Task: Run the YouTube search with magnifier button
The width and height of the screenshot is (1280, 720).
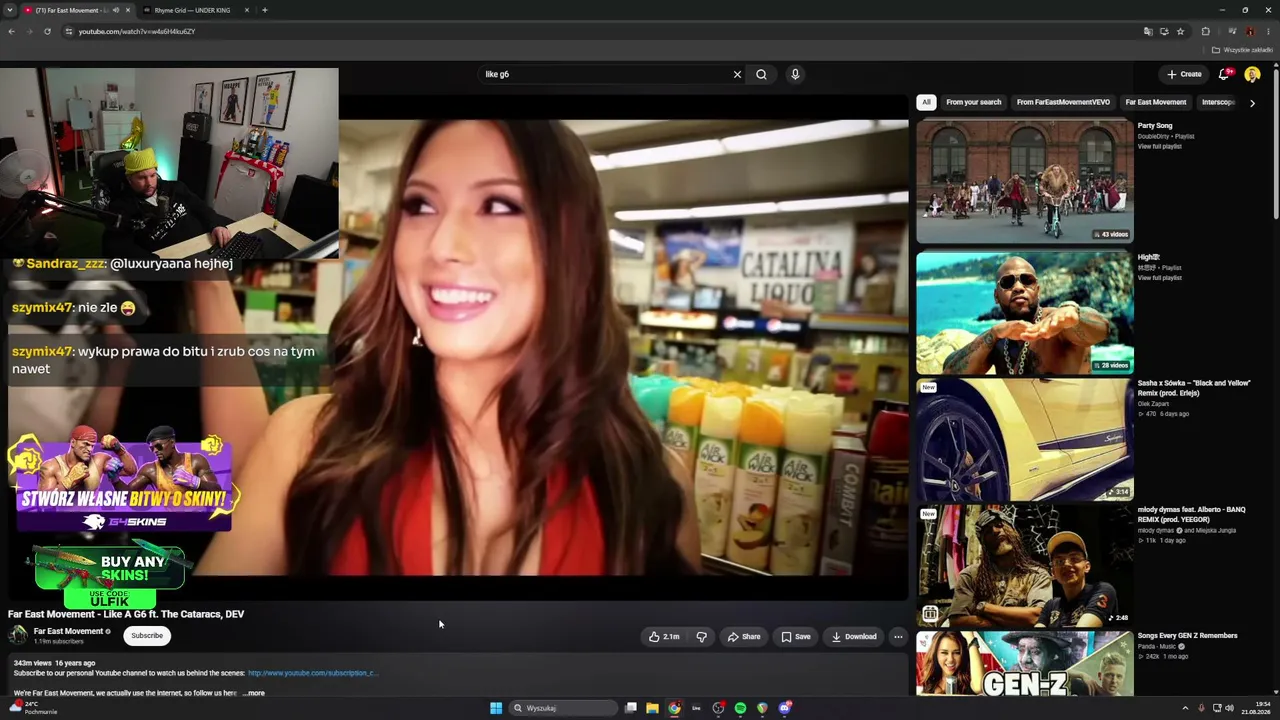Action: [761, 74]
